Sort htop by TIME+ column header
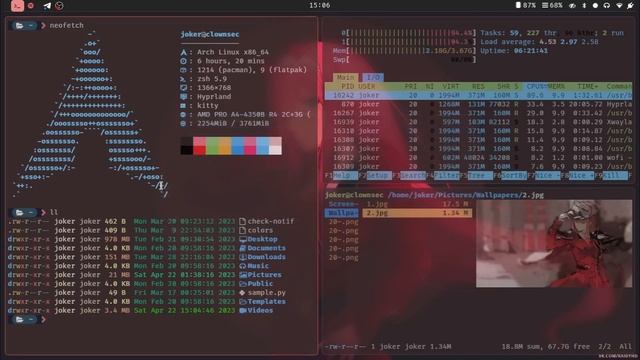 [588, 87]
